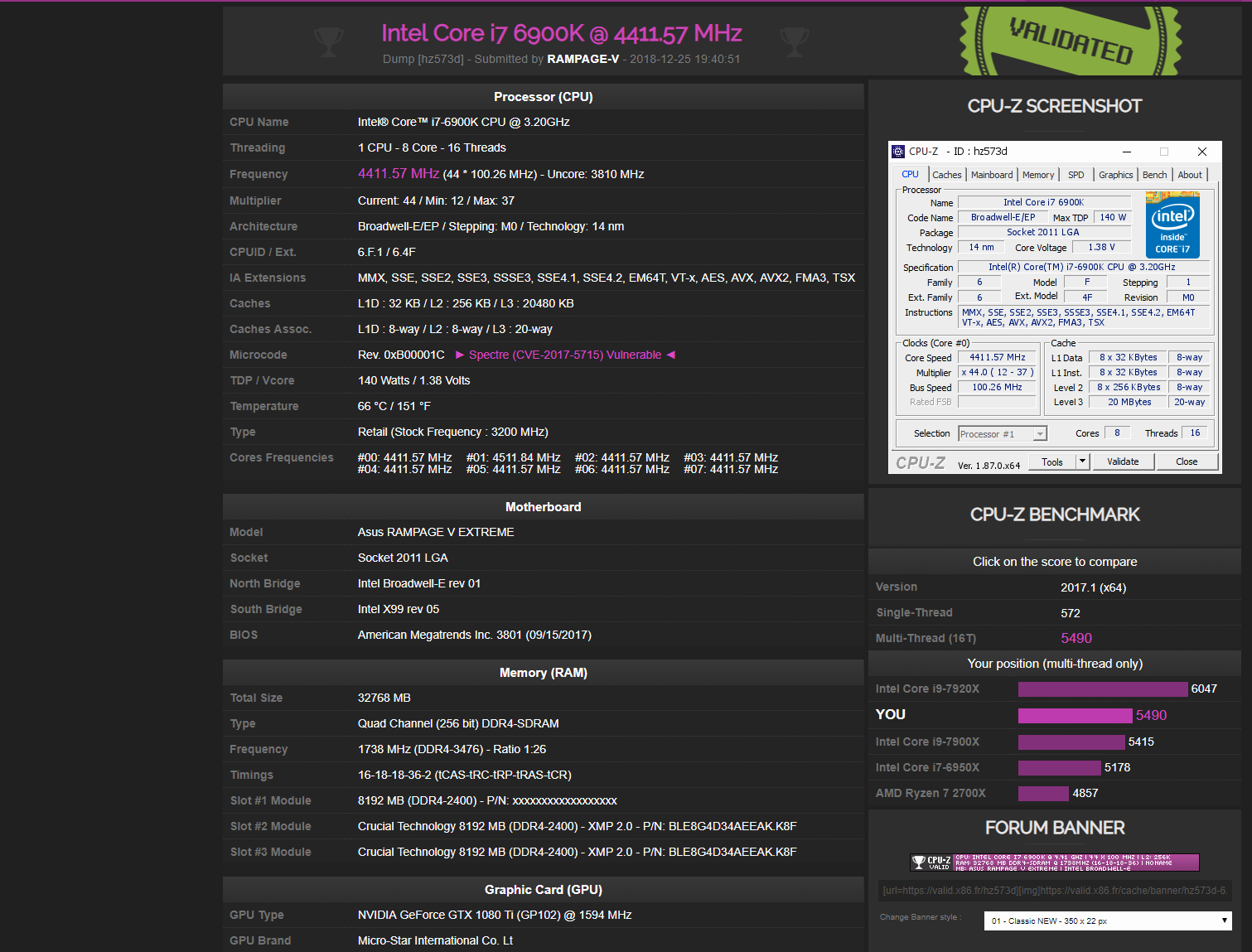The height and width of the screenshot is (952, 1252).
Task: Click the right trophy icon beside the title
Action: coord(794,41)
